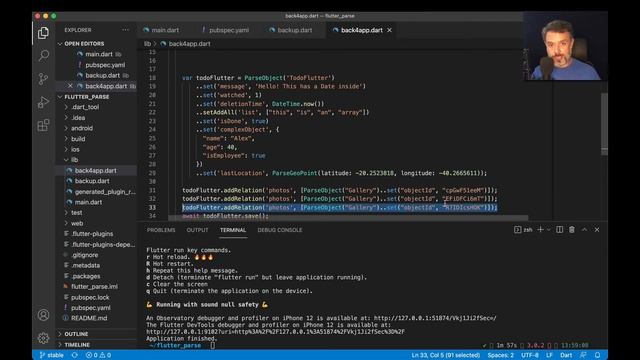The image size is (640, 360).
Task: Change file encoding UTF-8
Action: point(530,355)
